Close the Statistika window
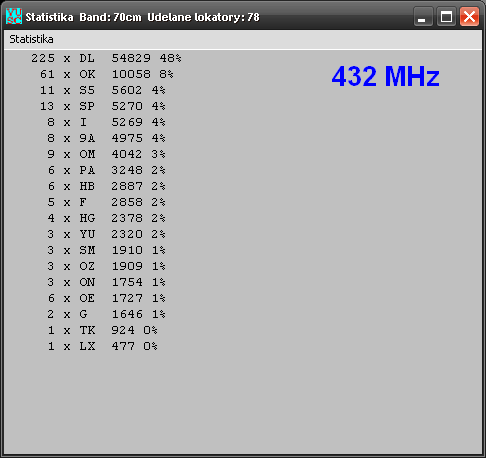The height and width of the screenshot is (458, 486). coord(469,16)
